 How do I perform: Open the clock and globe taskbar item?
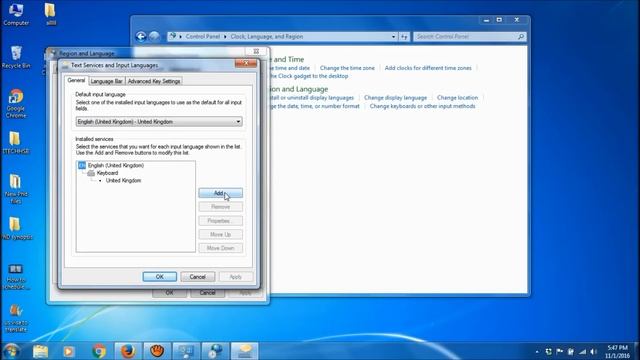215,351
